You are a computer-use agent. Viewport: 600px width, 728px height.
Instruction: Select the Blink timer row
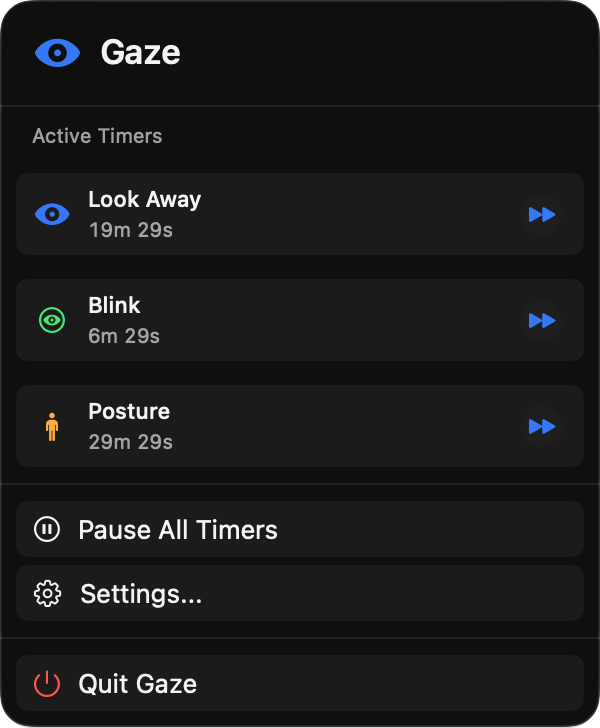(x=300, y=320)
